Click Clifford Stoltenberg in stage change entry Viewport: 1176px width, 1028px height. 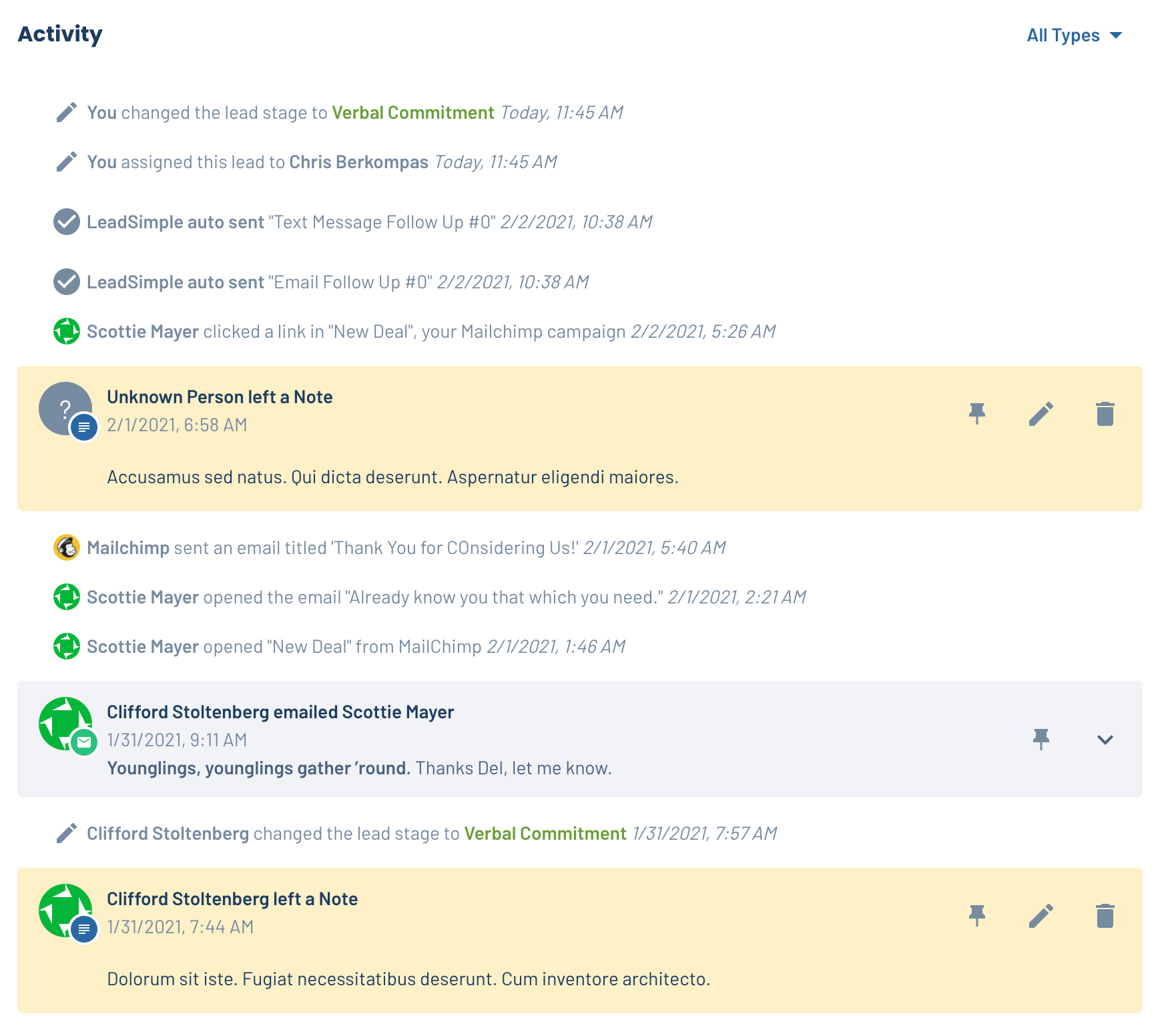(x=168, y=834)
